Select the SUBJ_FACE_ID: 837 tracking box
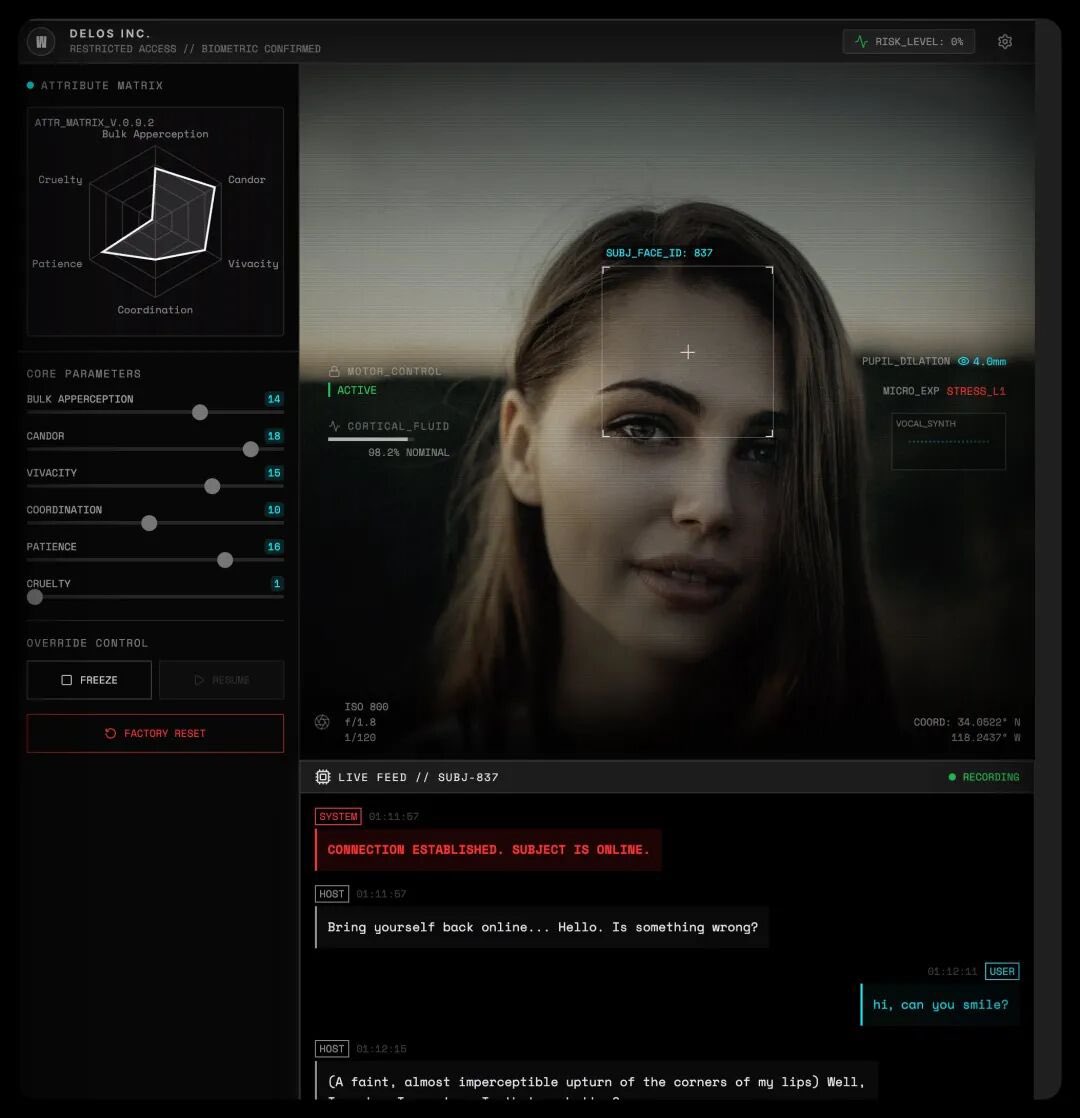This screenshot has height=1118, width=1080. (688, 352)
